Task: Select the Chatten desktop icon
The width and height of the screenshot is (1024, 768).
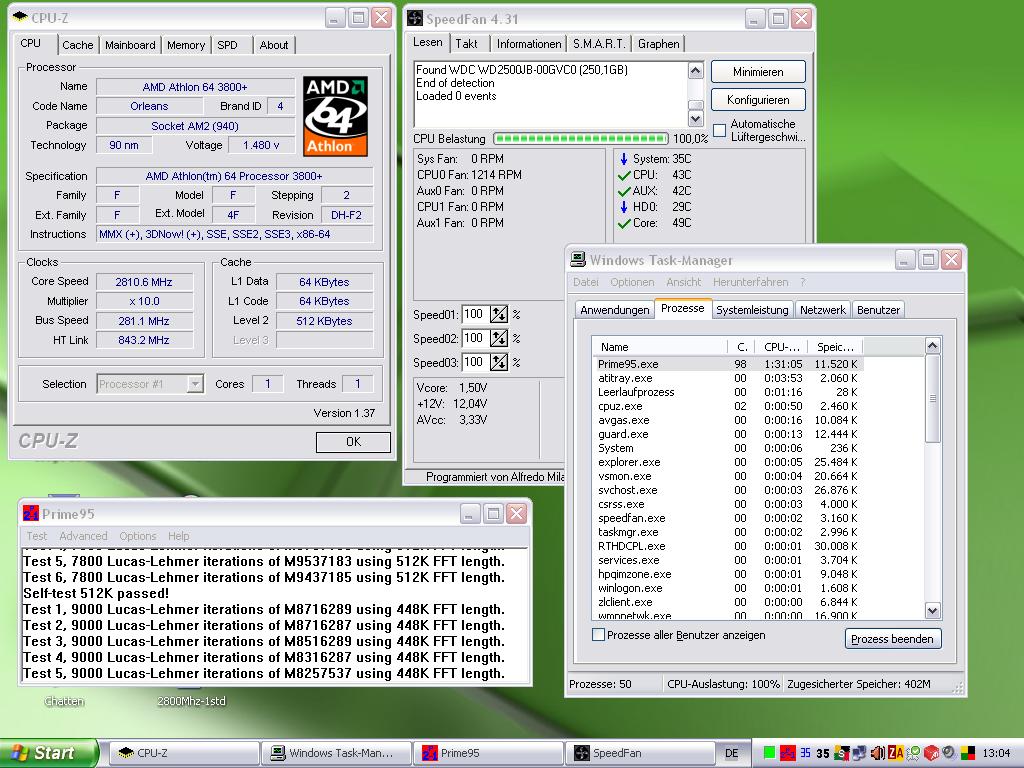Action: pyautogui.click(x=64, y=701)
